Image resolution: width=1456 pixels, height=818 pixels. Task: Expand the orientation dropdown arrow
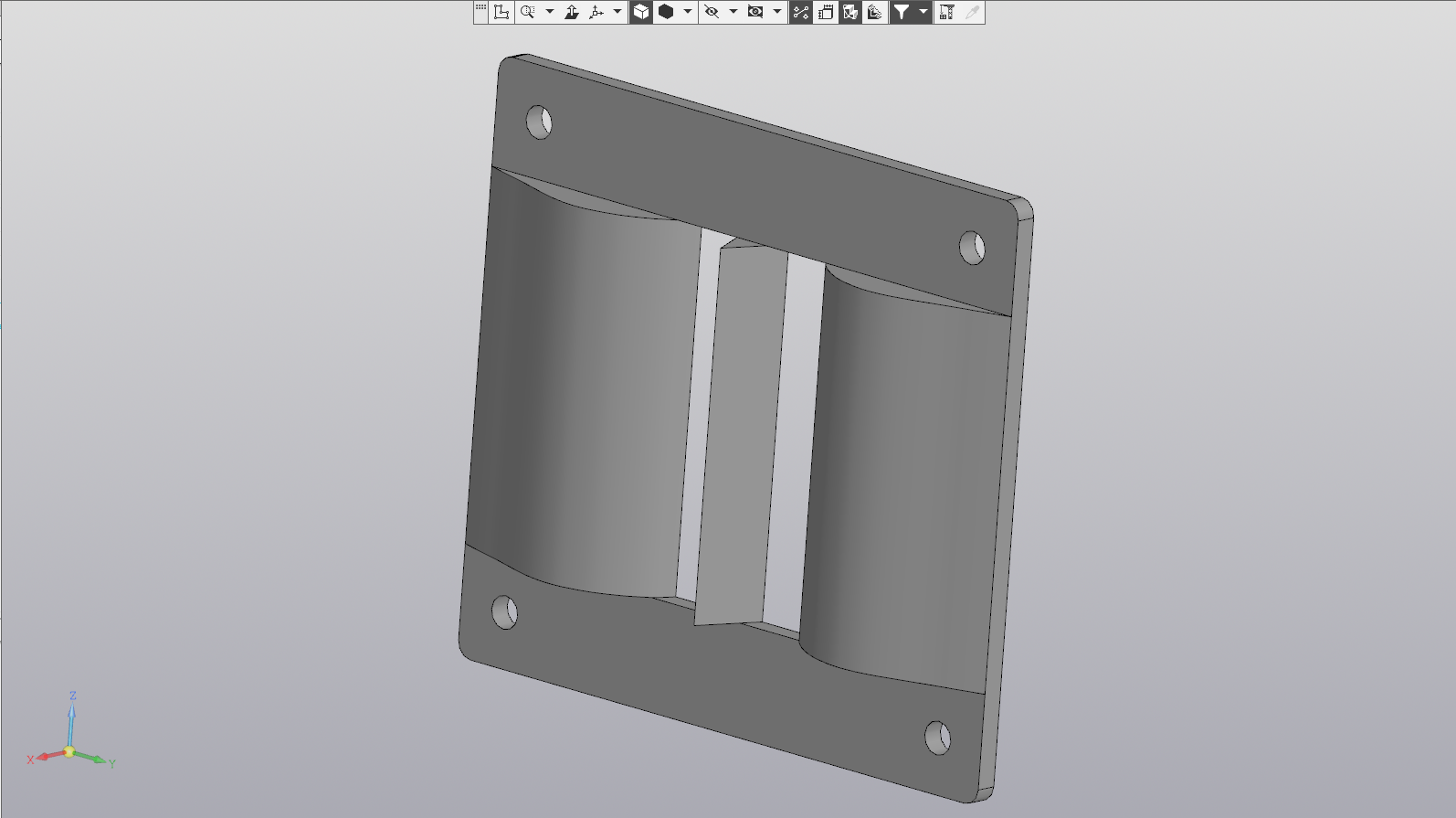(x=617, y=12)
